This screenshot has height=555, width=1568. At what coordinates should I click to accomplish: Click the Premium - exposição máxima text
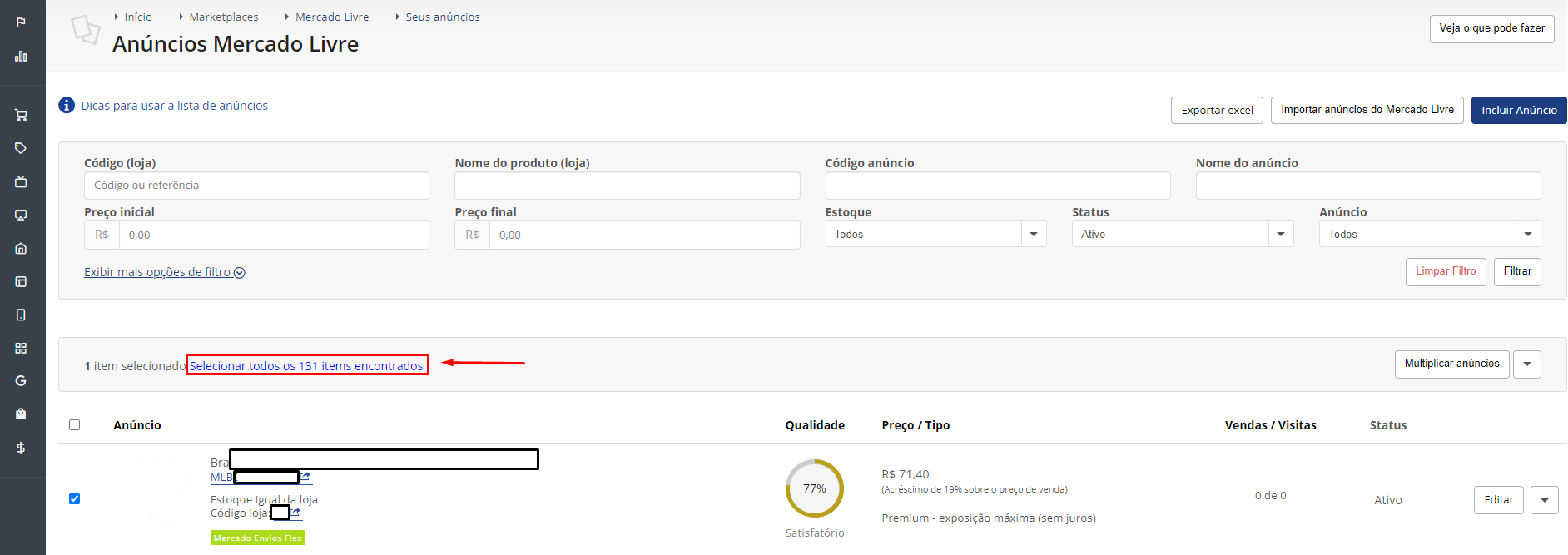[x=989, y=518]
